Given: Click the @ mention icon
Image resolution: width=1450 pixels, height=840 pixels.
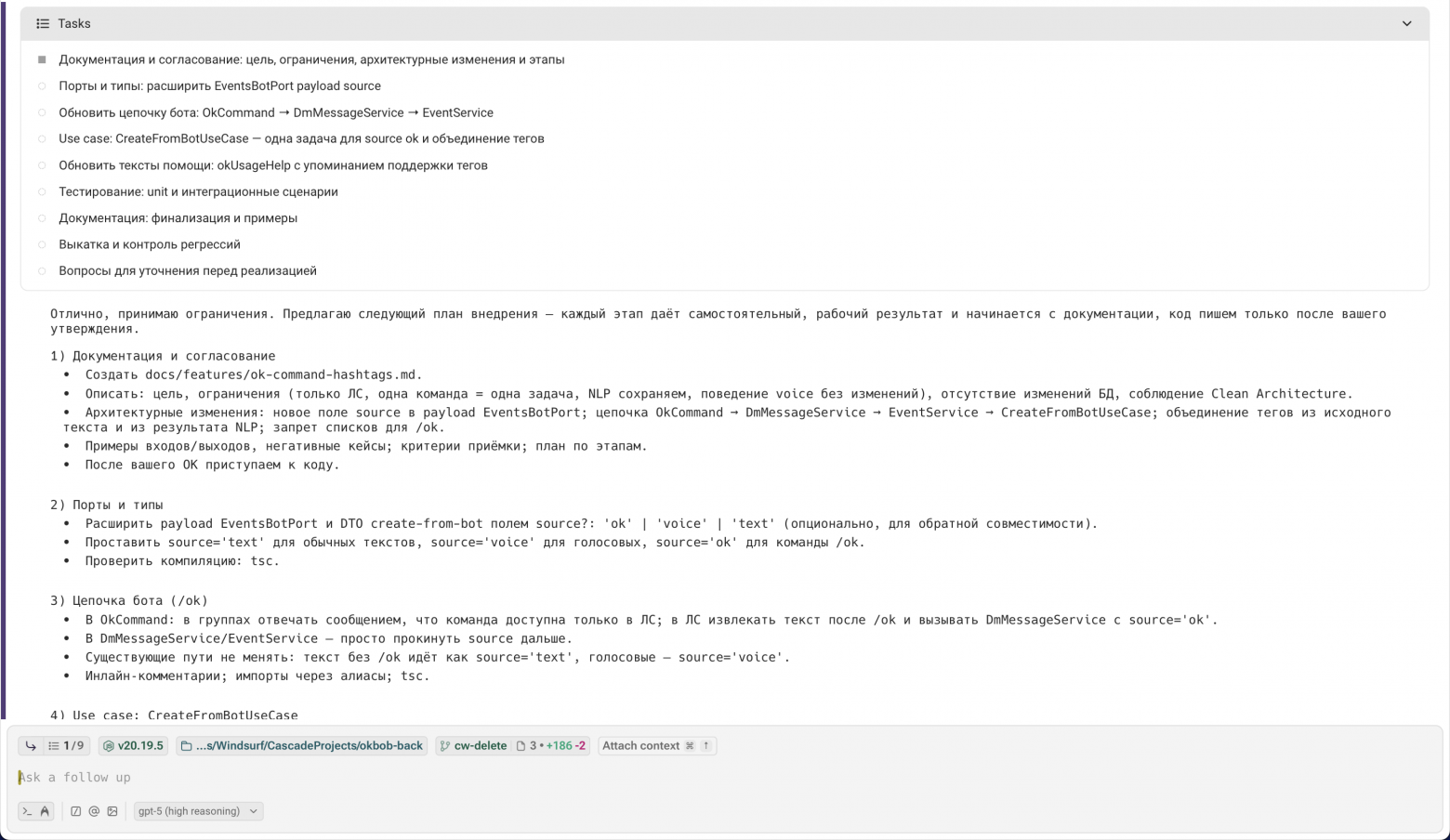Looking at the screenshot, I should [94, 811].
